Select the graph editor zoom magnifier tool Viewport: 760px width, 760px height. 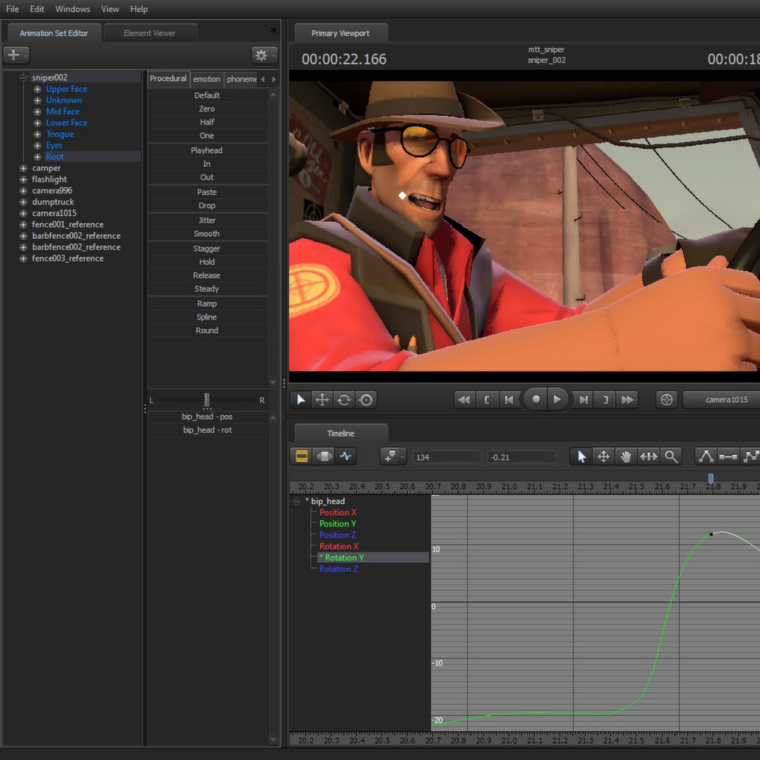pyautogui.click(x=671, y=456)
